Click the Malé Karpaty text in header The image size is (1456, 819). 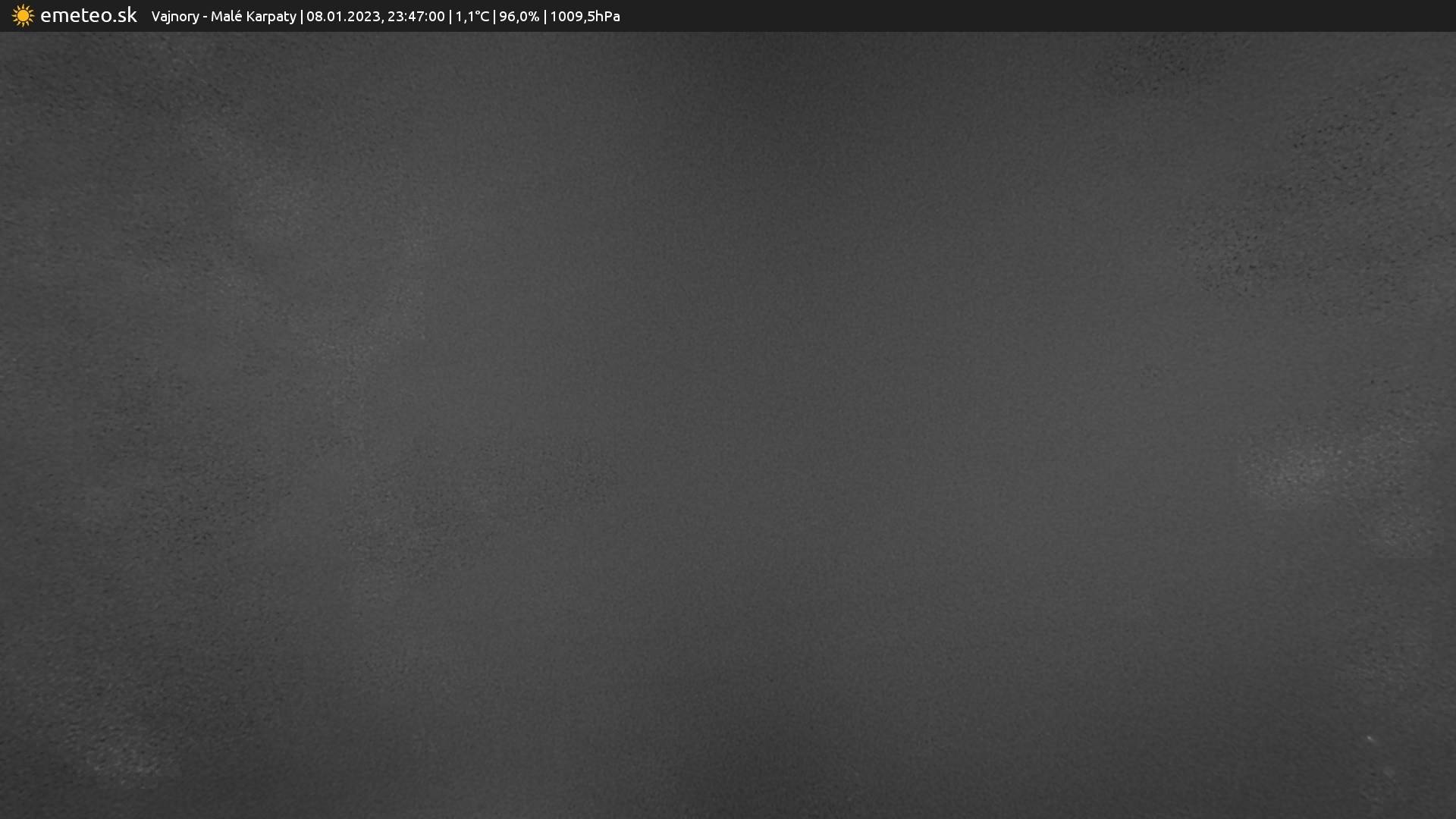coord(253,16)
